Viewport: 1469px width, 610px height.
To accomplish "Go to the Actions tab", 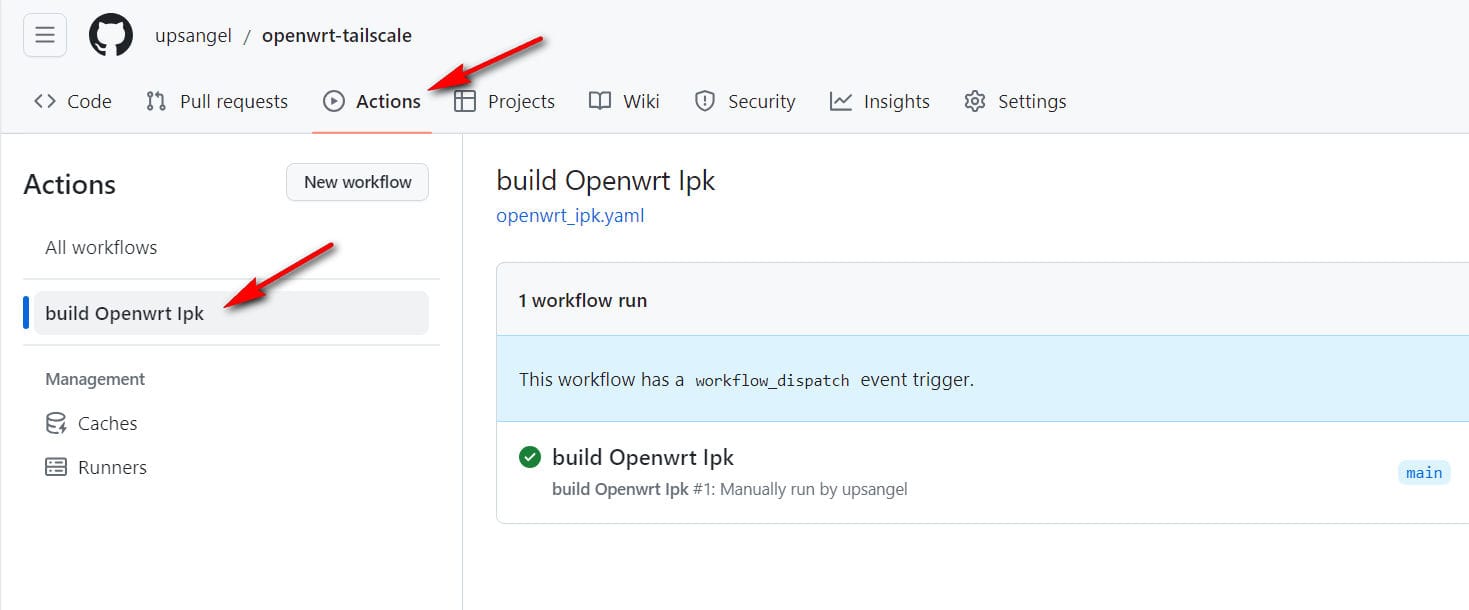I will [x=372, y=101].
